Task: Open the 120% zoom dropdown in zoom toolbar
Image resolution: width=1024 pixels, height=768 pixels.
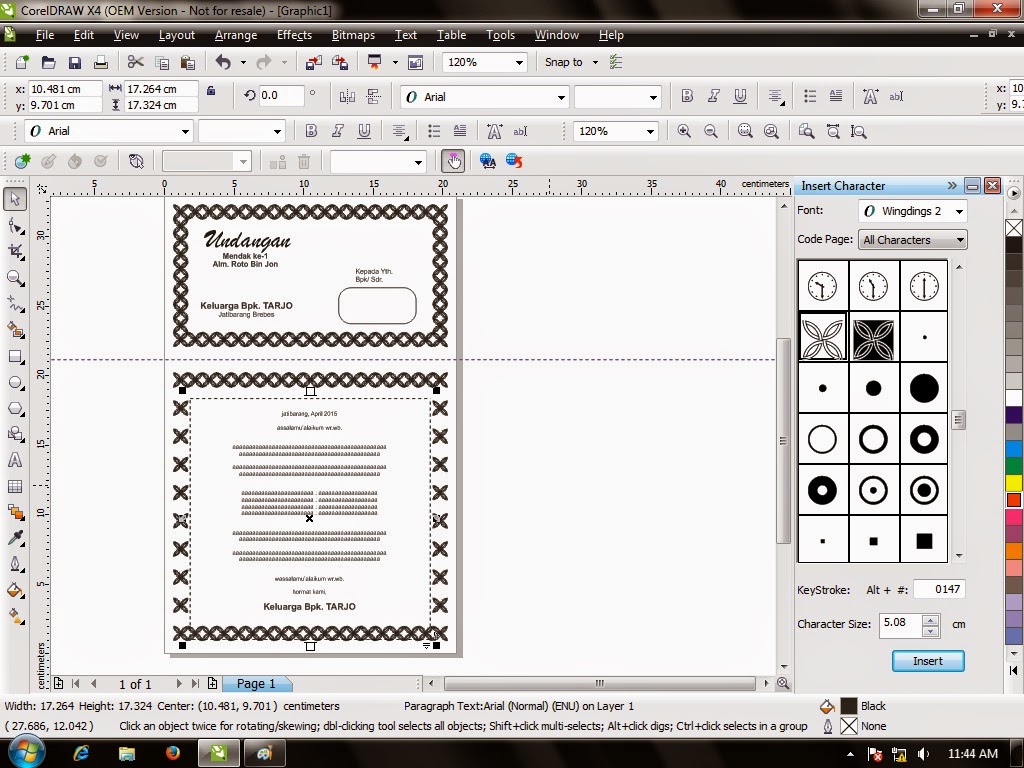Action: pyautogui.click(x=650, y=131)
